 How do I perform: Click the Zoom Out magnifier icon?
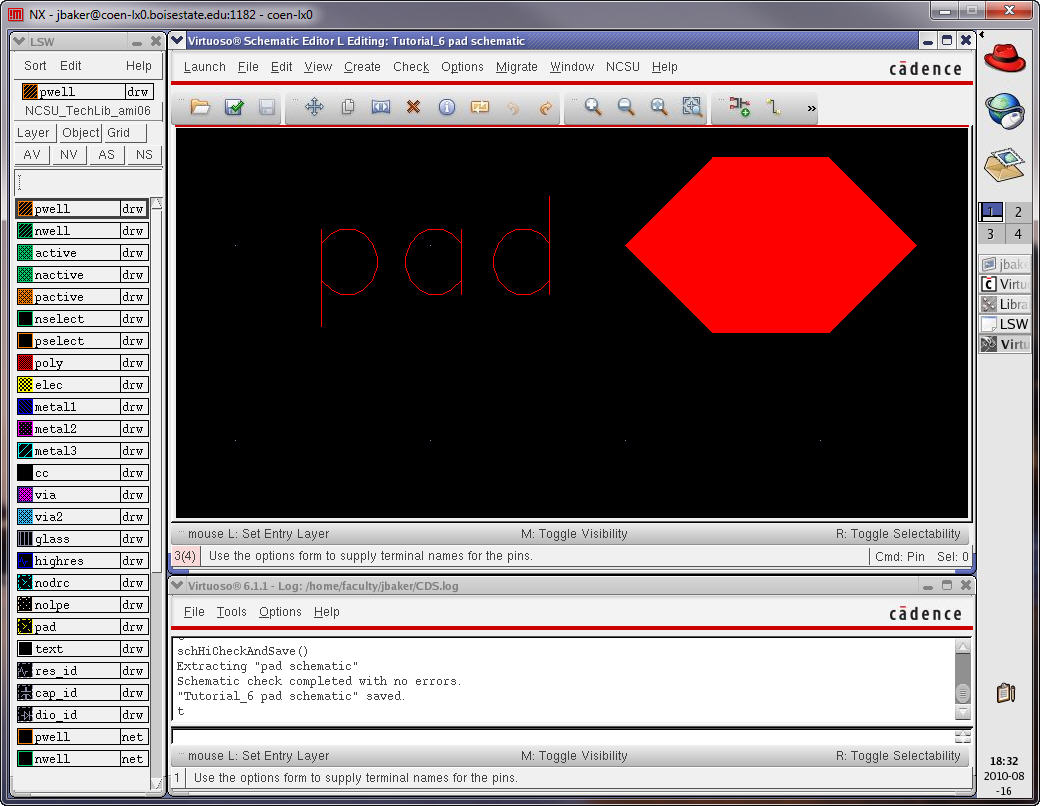pyautogui.click(x=626, y=107)
